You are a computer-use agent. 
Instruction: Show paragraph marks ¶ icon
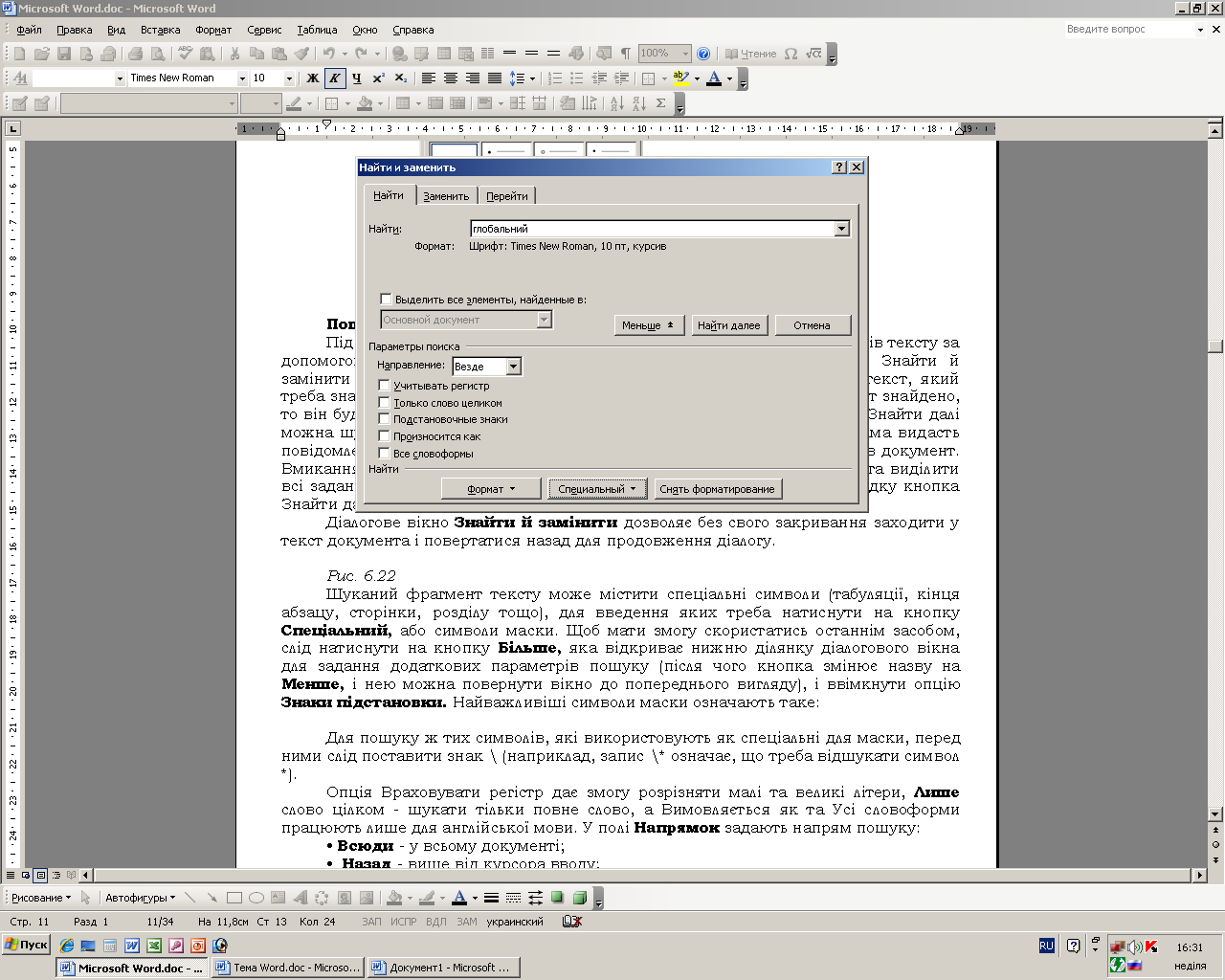pyautogui.click(x=626, y=54)
